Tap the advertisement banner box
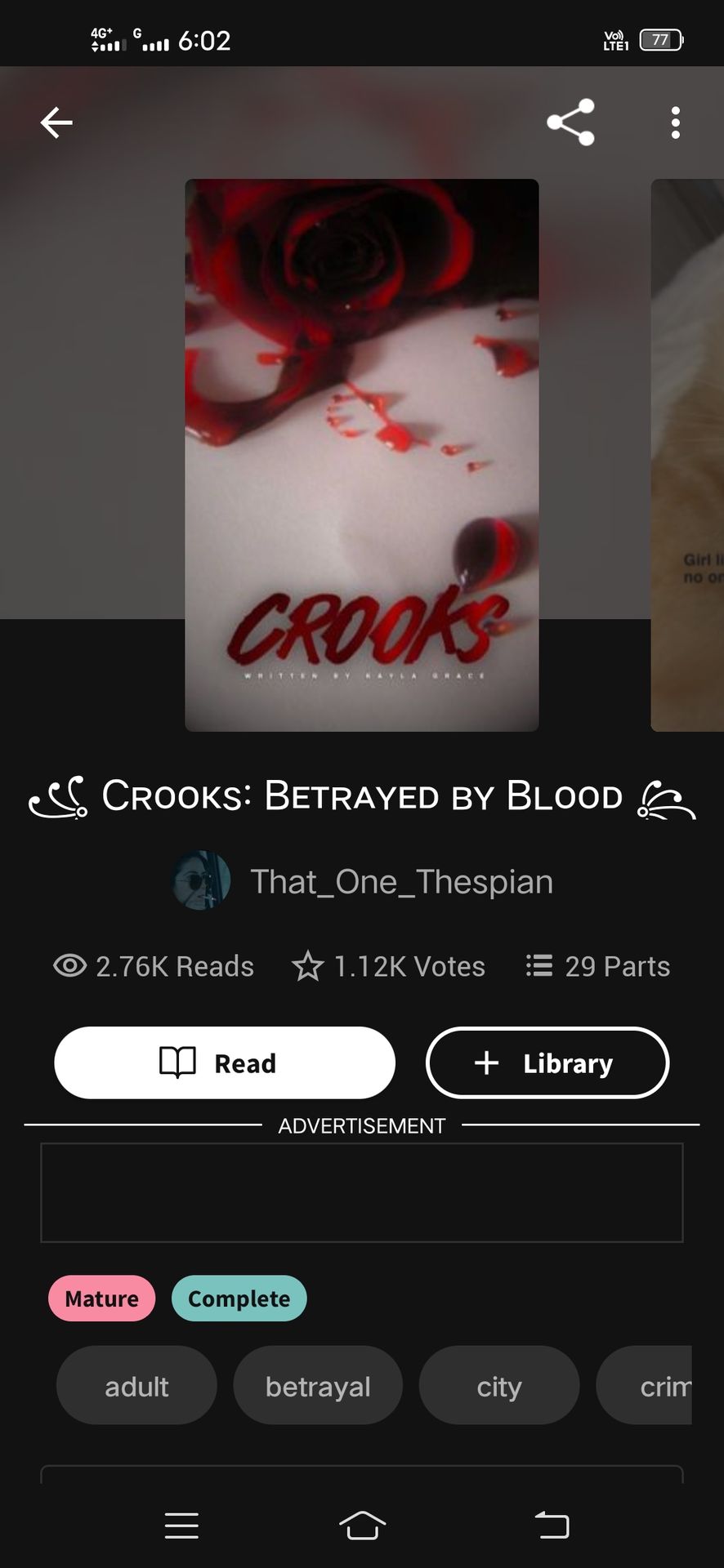Image resolution: width=724 pixels, height=1568 pixels. [362, 1192]
